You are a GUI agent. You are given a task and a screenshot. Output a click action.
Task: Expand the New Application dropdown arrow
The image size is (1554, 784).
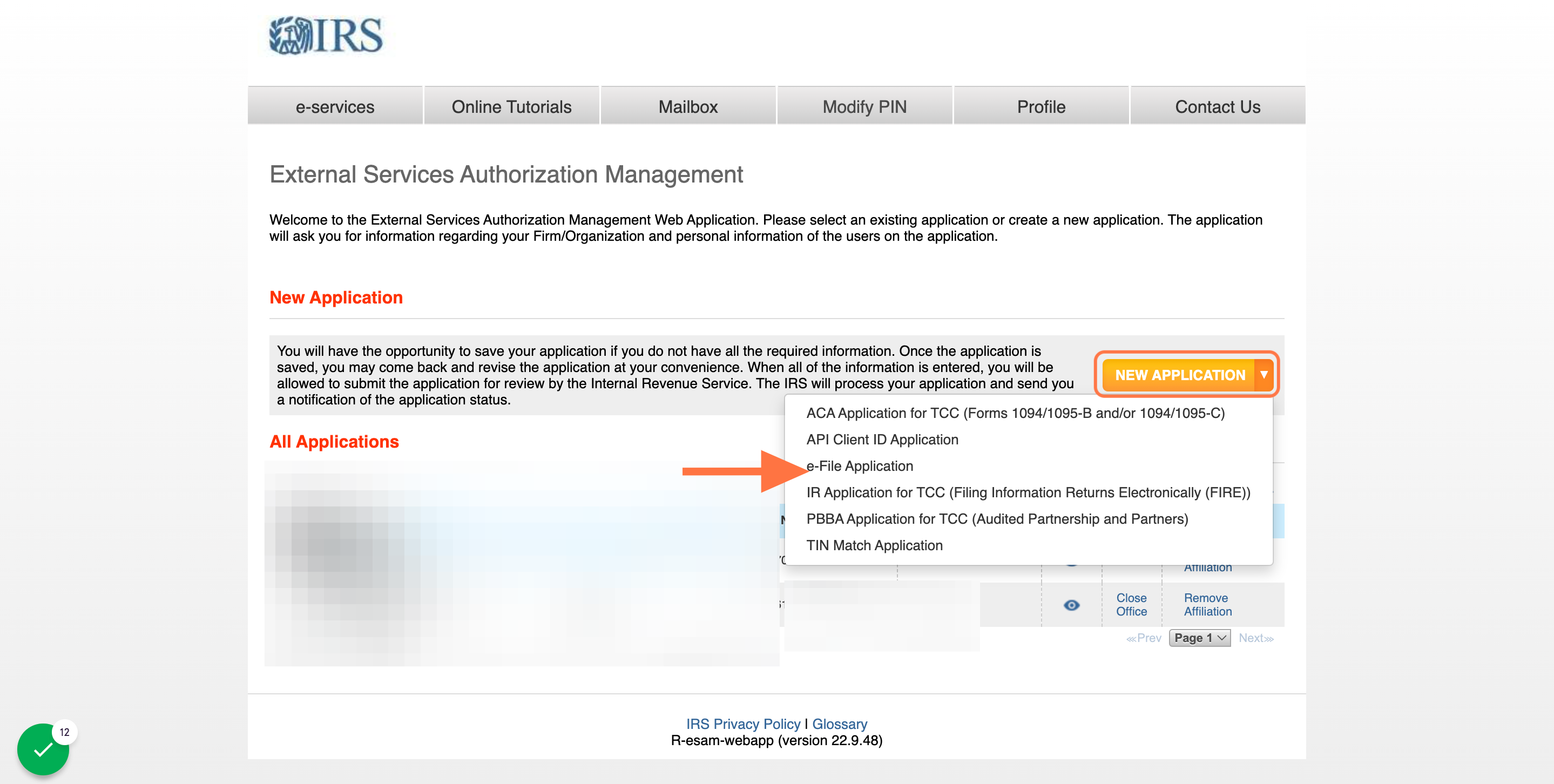click(x=1264, y=375)
